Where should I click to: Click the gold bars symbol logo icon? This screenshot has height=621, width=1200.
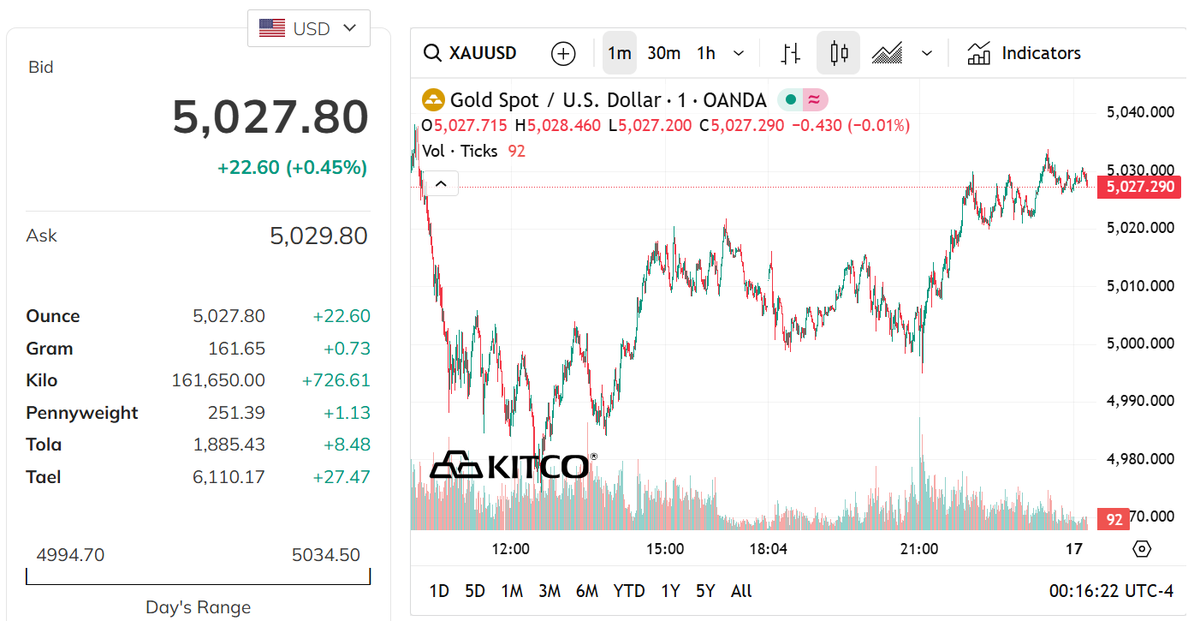tap(433, 100)
